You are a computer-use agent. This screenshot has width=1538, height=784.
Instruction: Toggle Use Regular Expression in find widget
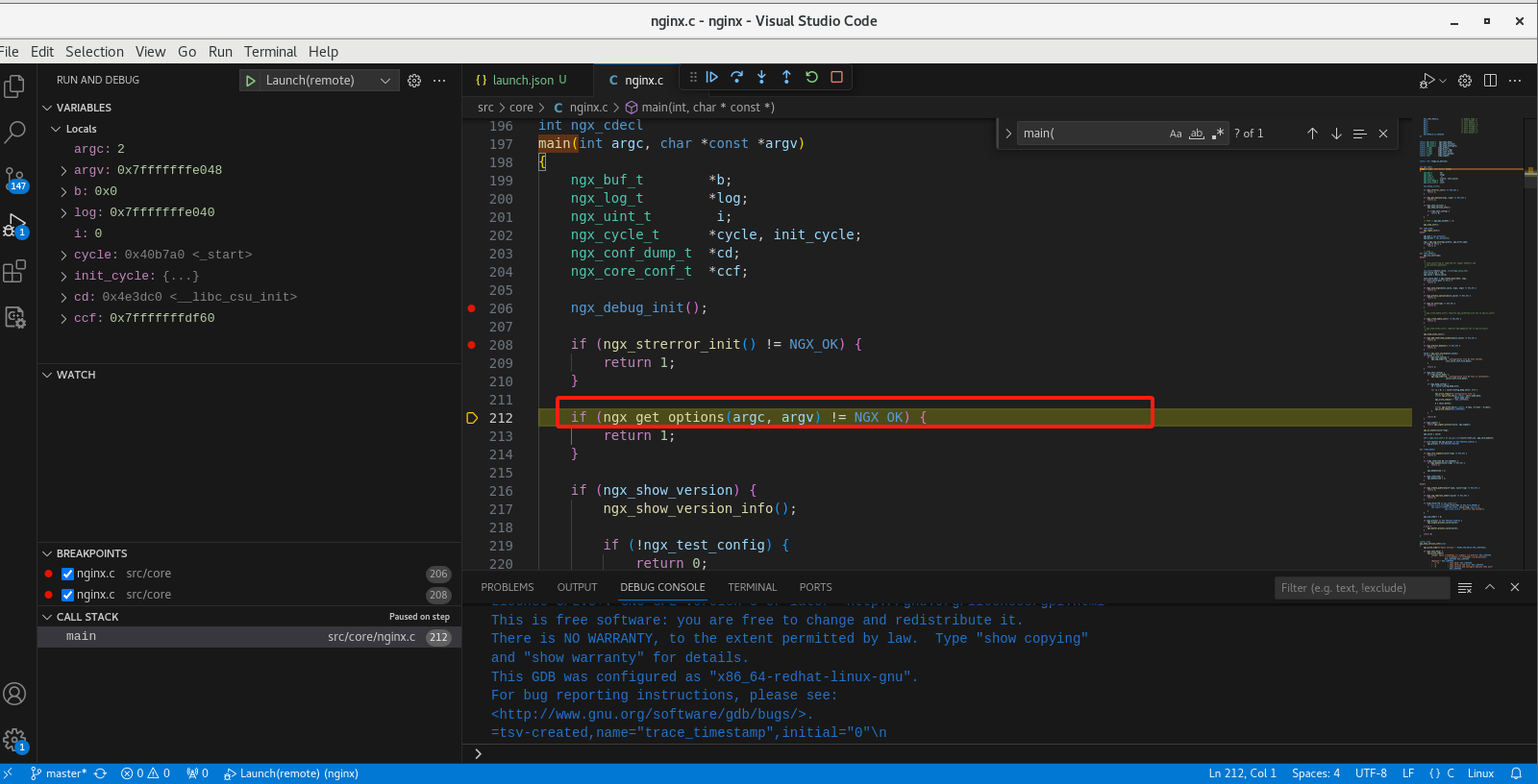[x=1218, y=134]
